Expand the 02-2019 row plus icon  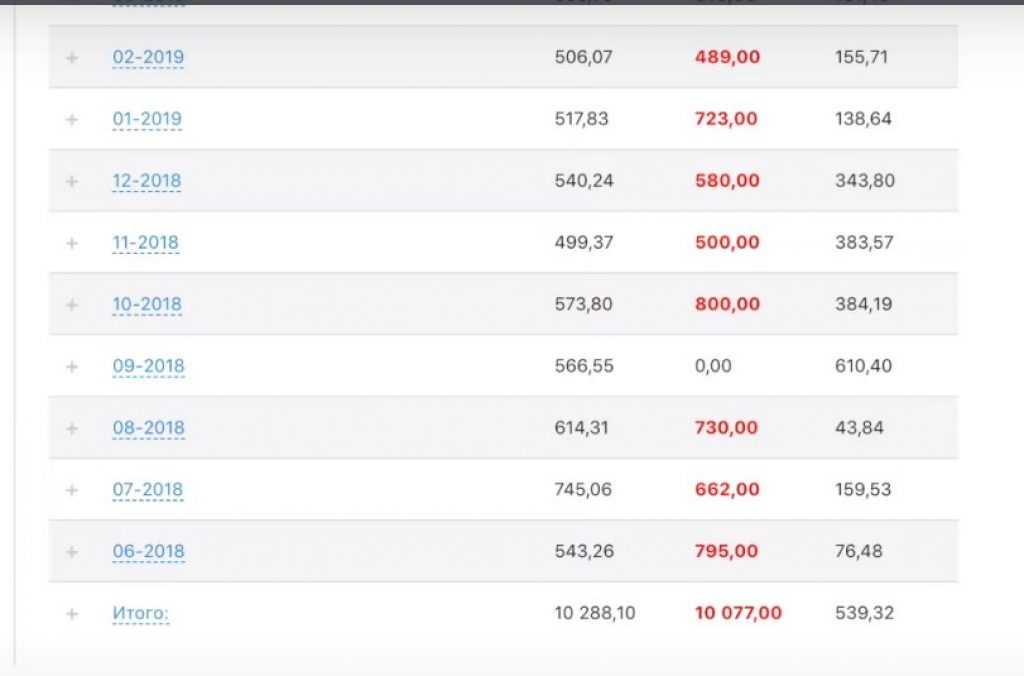point(71,58)
